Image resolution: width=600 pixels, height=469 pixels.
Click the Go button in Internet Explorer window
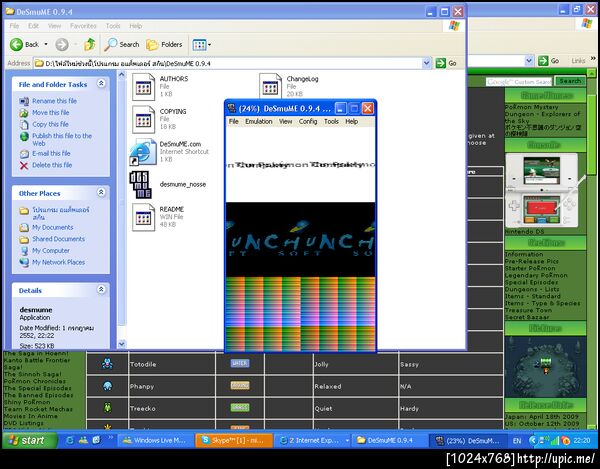[549, 61]
